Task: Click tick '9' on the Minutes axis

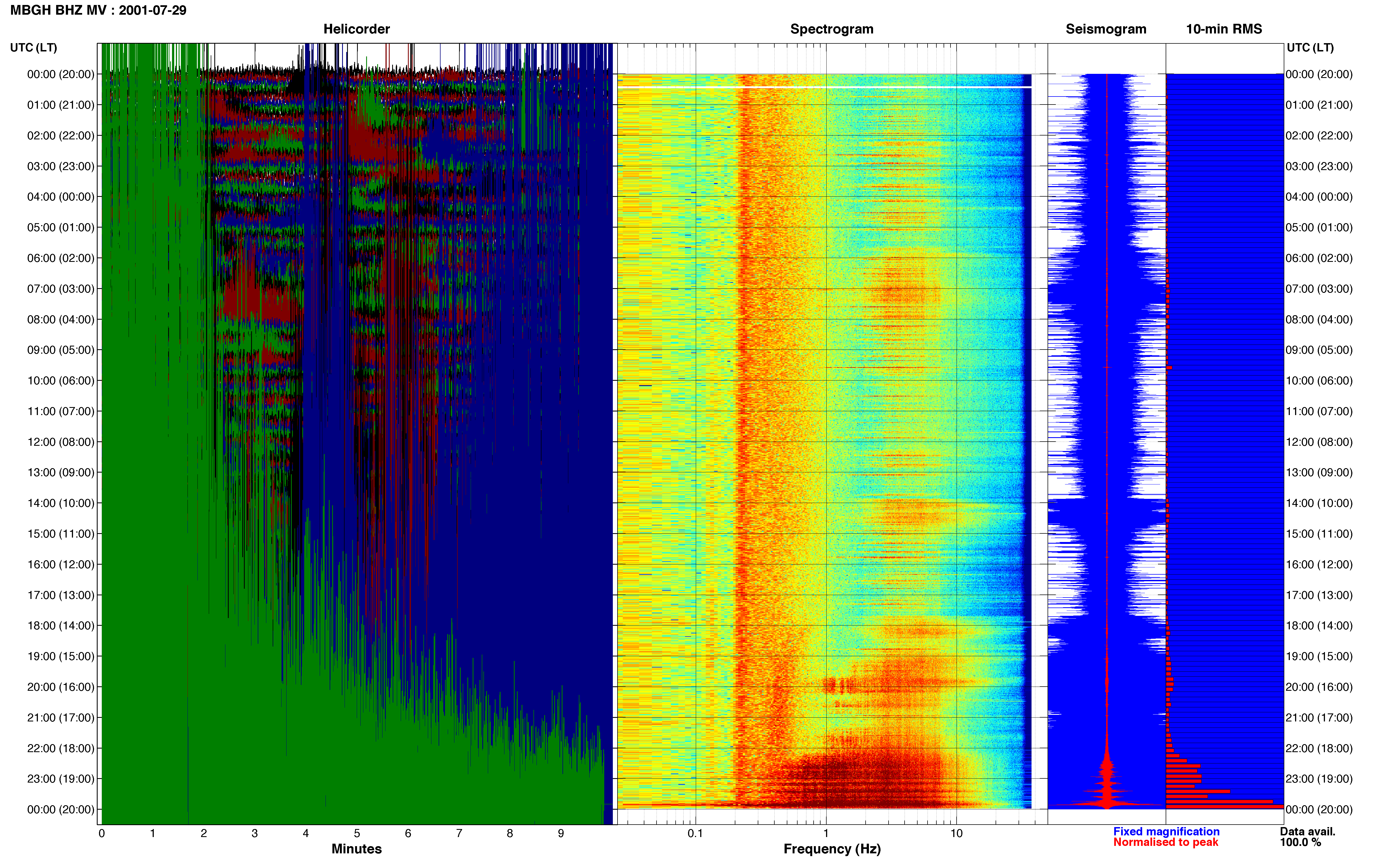Action: pyautogui.click(x=561, y=833)
